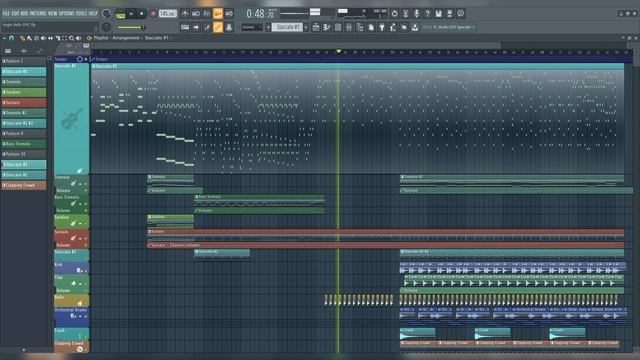Select the Mute tool in playlist toolbar

pos(43,38)
